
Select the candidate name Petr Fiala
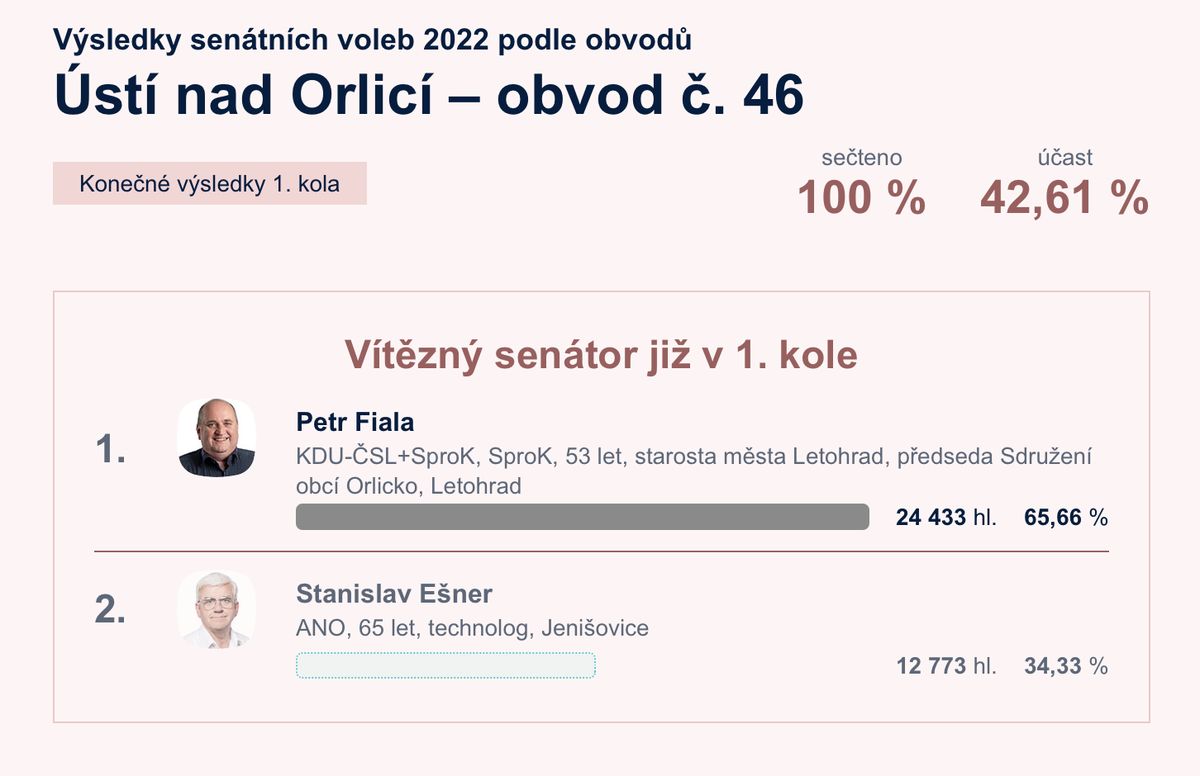click(355, 421)
